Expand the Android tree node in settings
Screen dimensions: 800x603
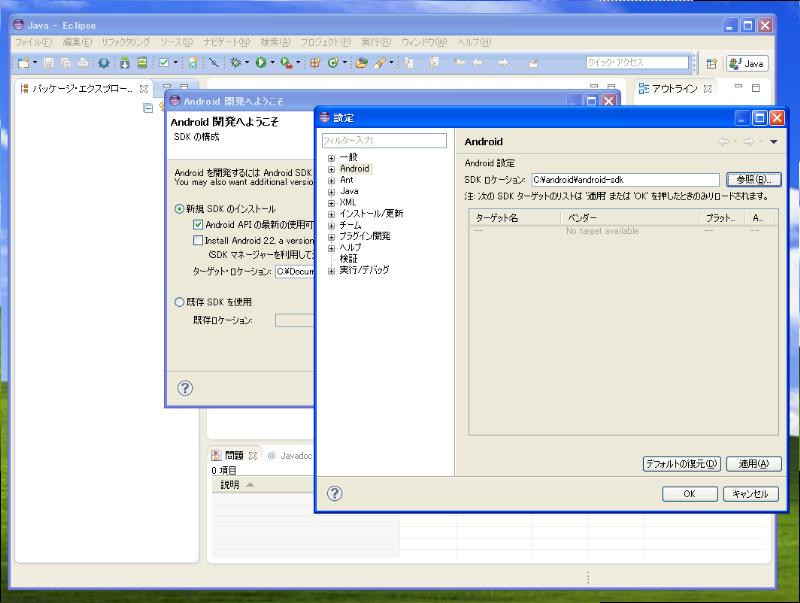click(332, 169)
